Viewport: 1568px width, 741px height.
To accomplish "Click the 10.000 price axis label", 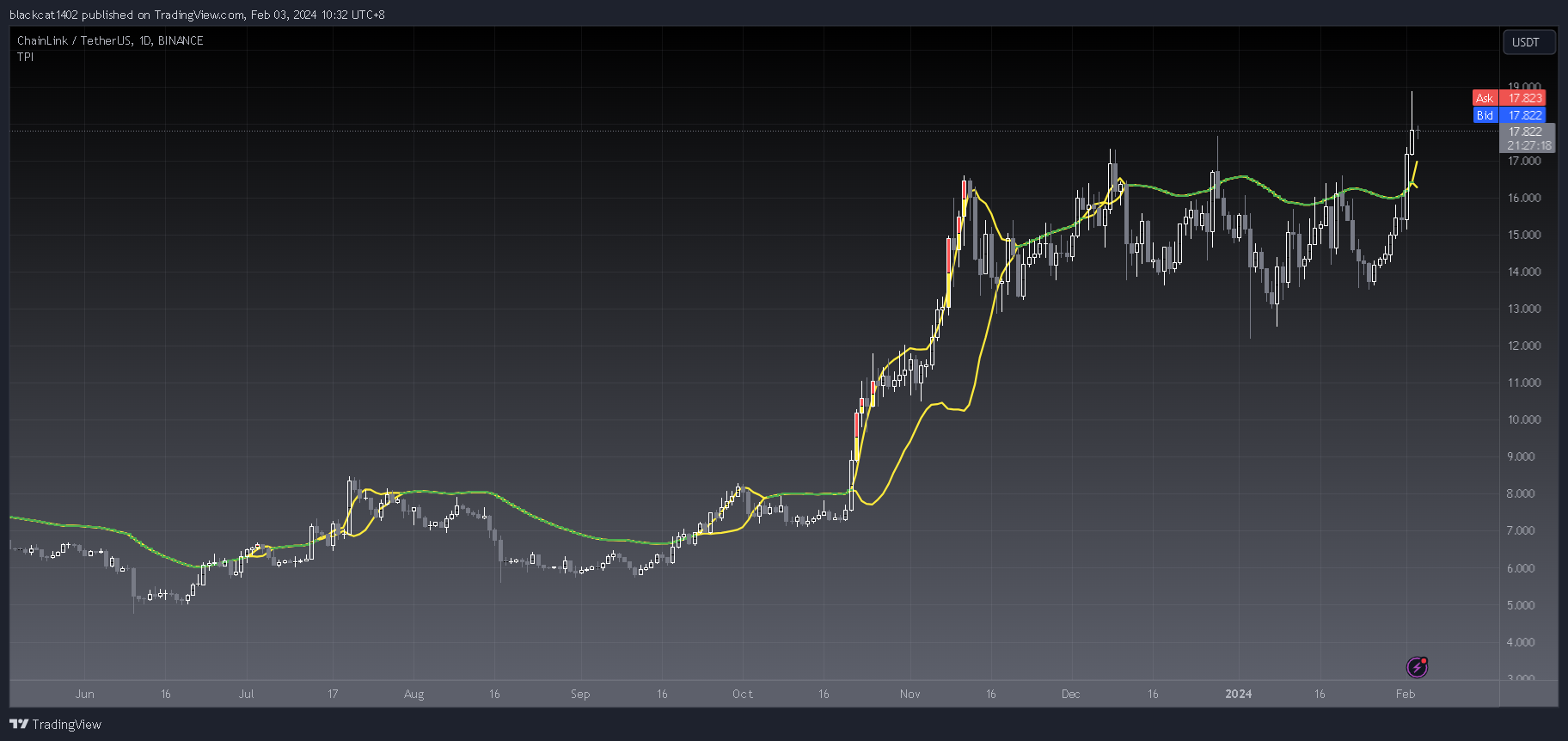I will click(x=1524, y=419).
